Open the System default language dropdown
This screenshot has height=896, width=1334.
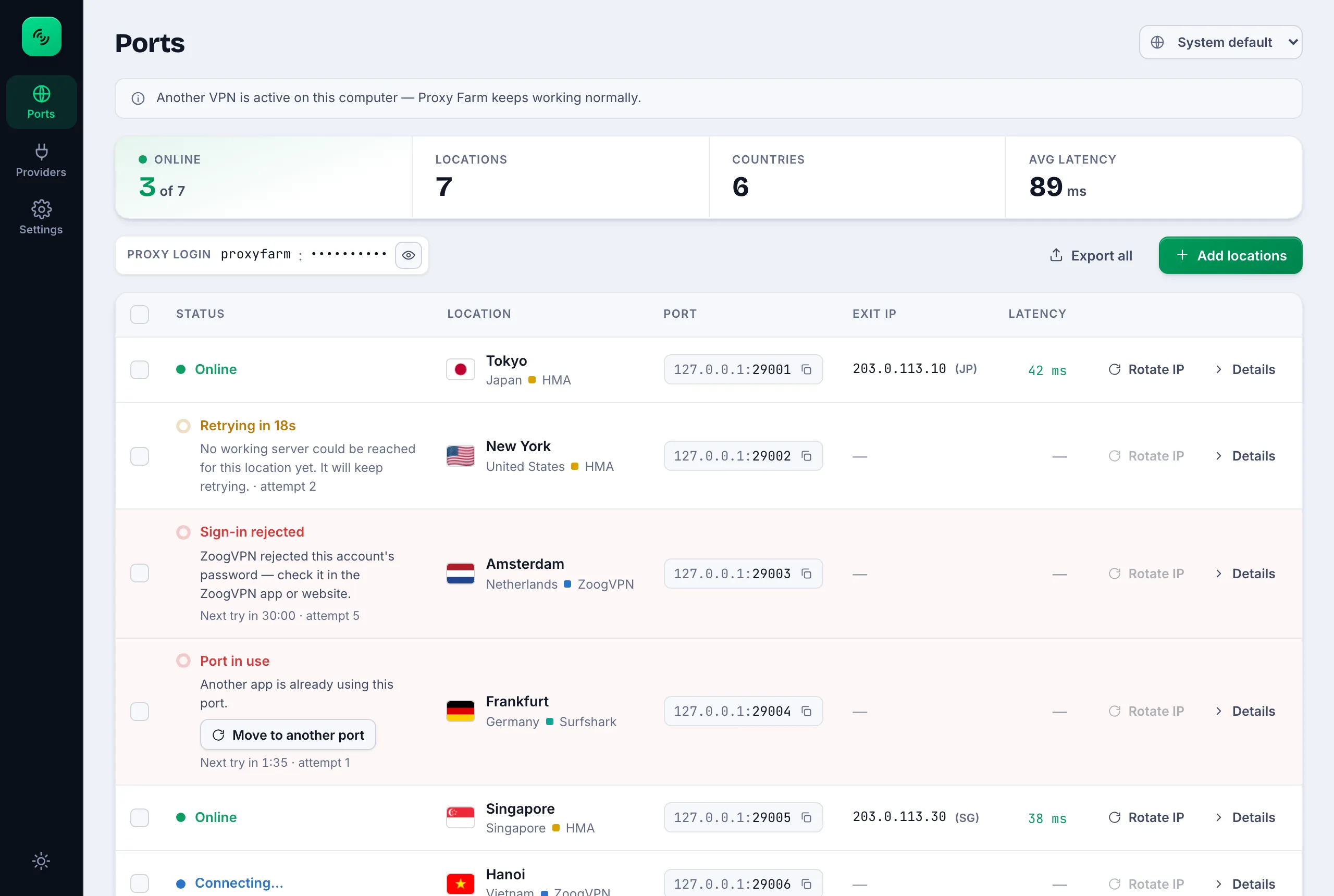click(1220, 42)
